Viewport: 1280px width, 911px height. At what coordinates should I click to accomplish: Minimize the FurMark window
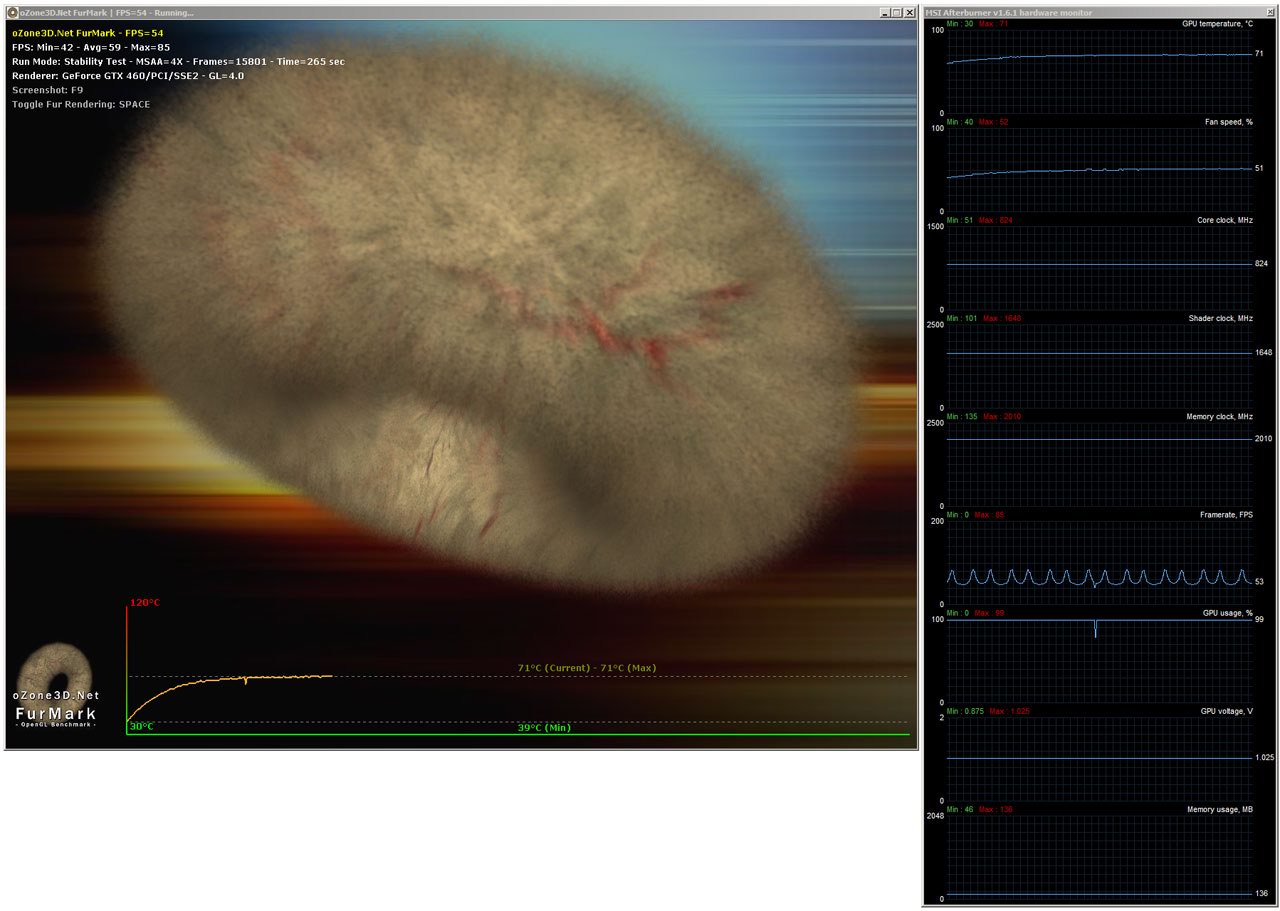(x=885, y=12)
